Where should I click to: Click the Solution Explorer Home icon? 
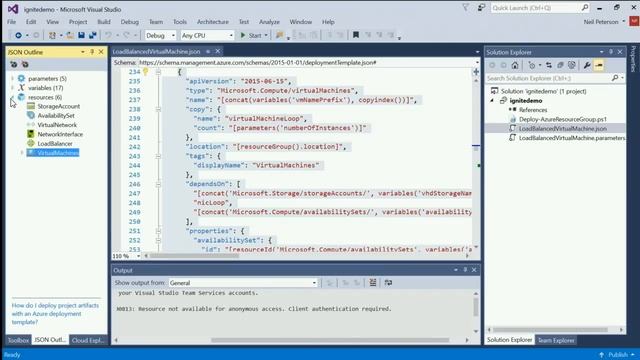pyautogui.click(x=515, y=65)
